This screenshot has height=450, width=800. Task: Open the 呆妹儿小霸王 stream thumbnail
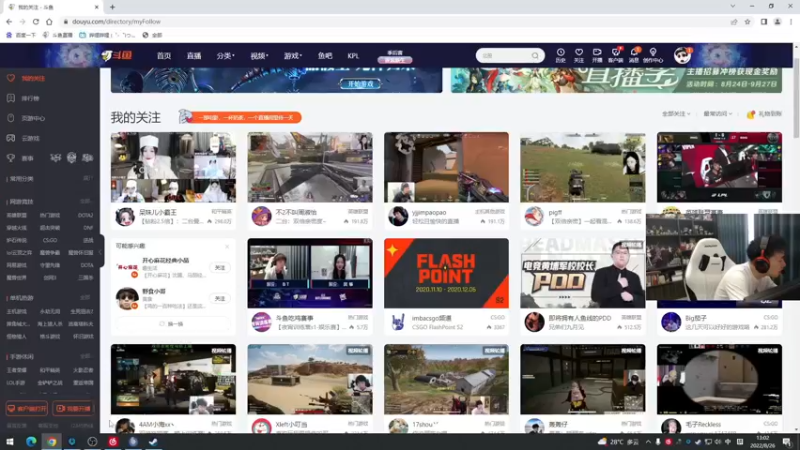coord(173,167)
